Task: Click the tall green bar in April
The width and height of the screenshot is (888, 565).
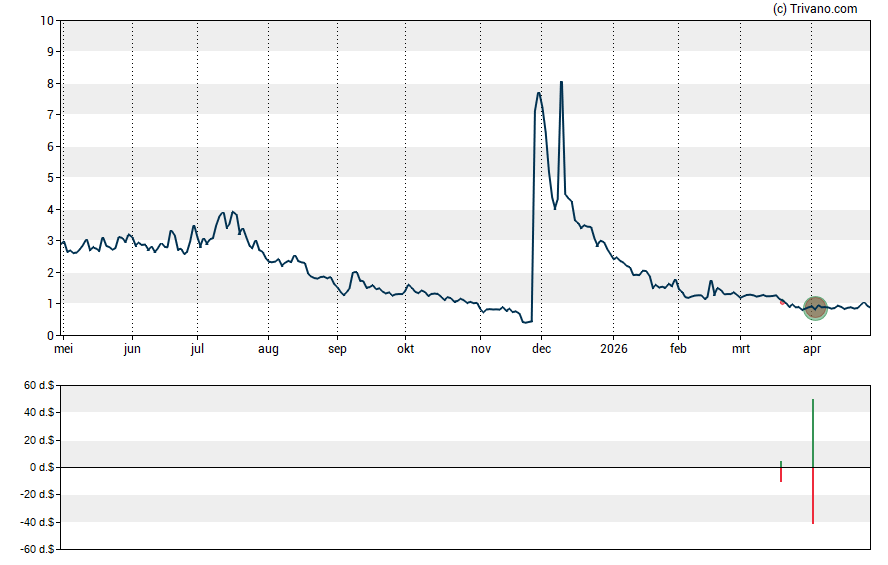Action: point(813,433)
